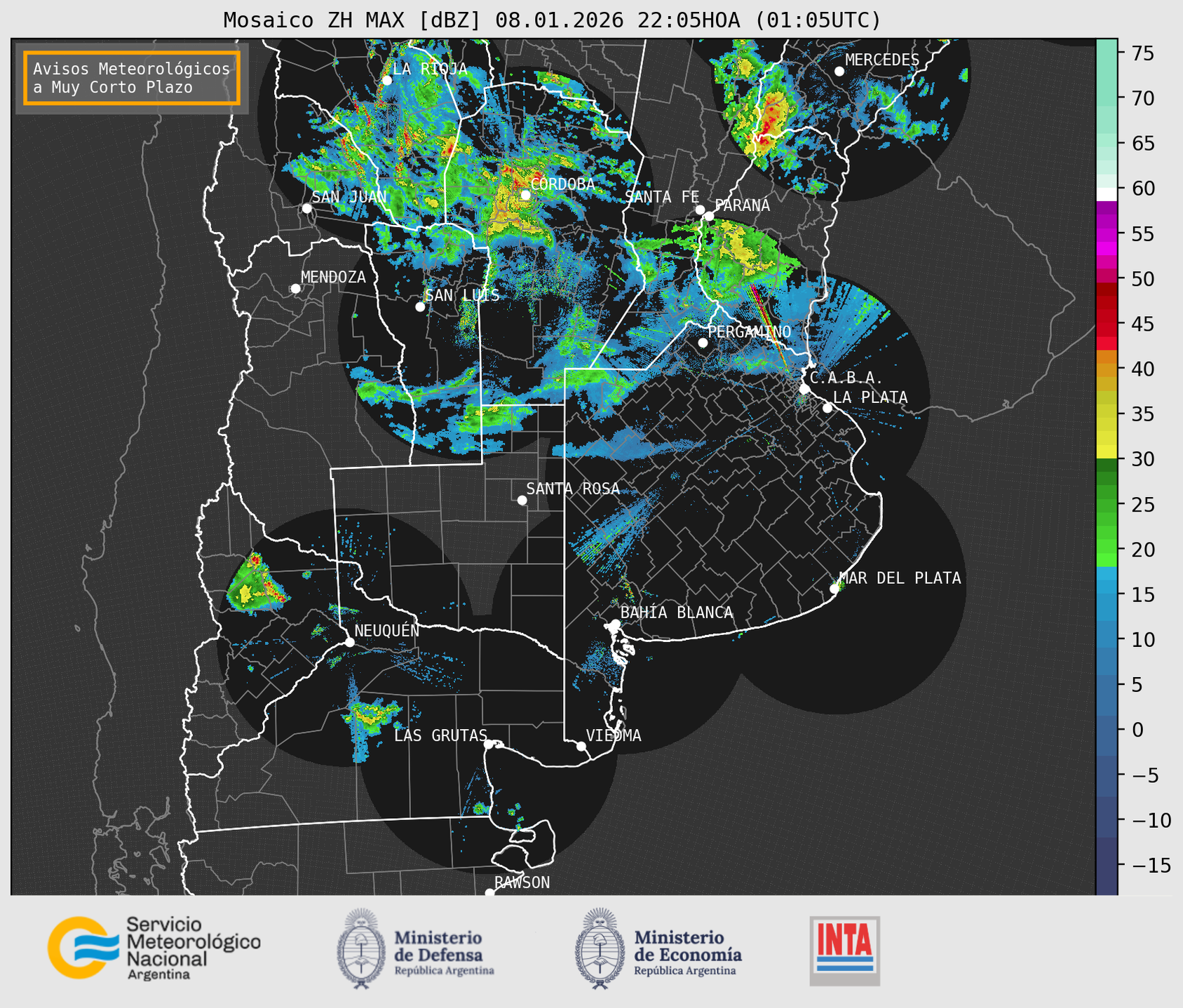This screenshot has width=1183, height=1008.
Task: Click the MERCEDES city marker dot
Action: pos(839,71)
